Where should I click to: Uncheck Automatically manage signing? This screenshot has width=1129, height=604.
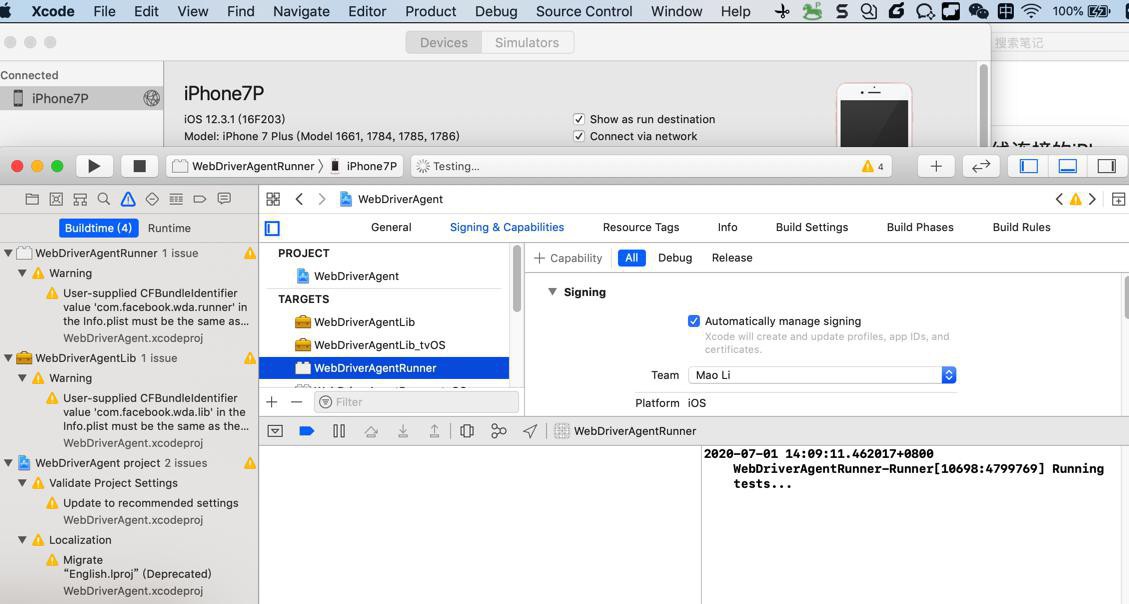point(693,321)
